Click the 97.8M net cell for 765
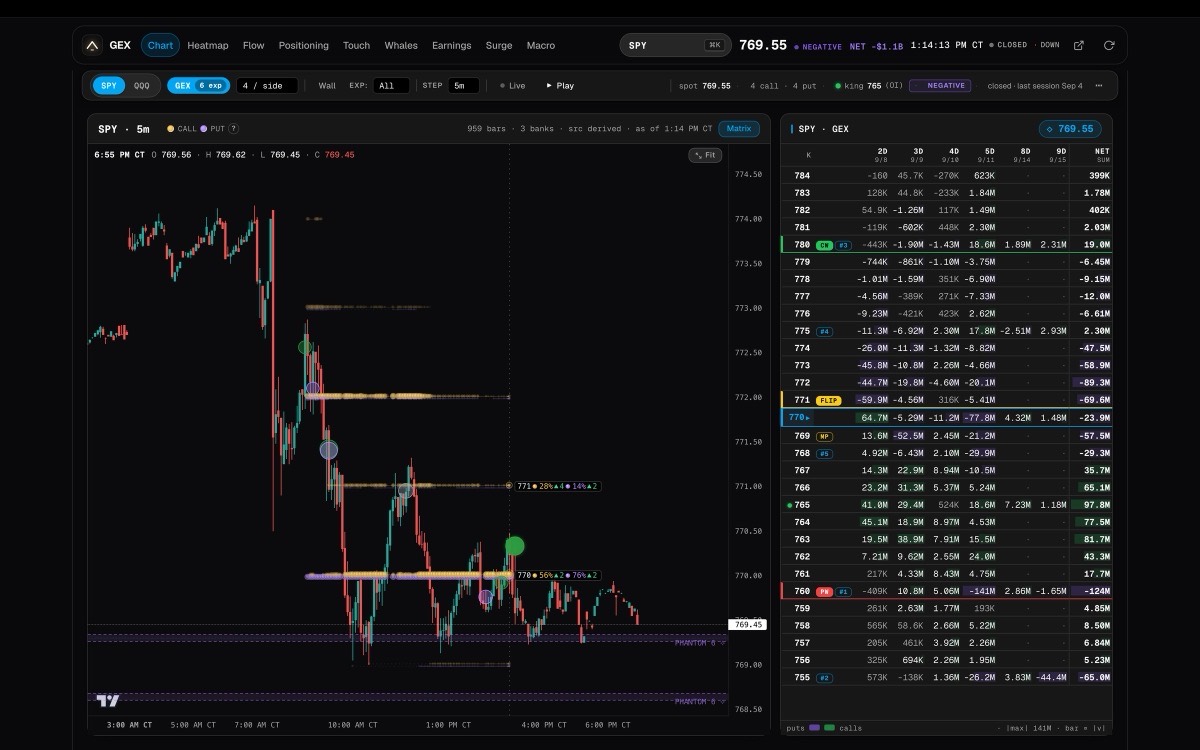The height and width of the screenshot is (750, 1200). [x=1091, y=505]
